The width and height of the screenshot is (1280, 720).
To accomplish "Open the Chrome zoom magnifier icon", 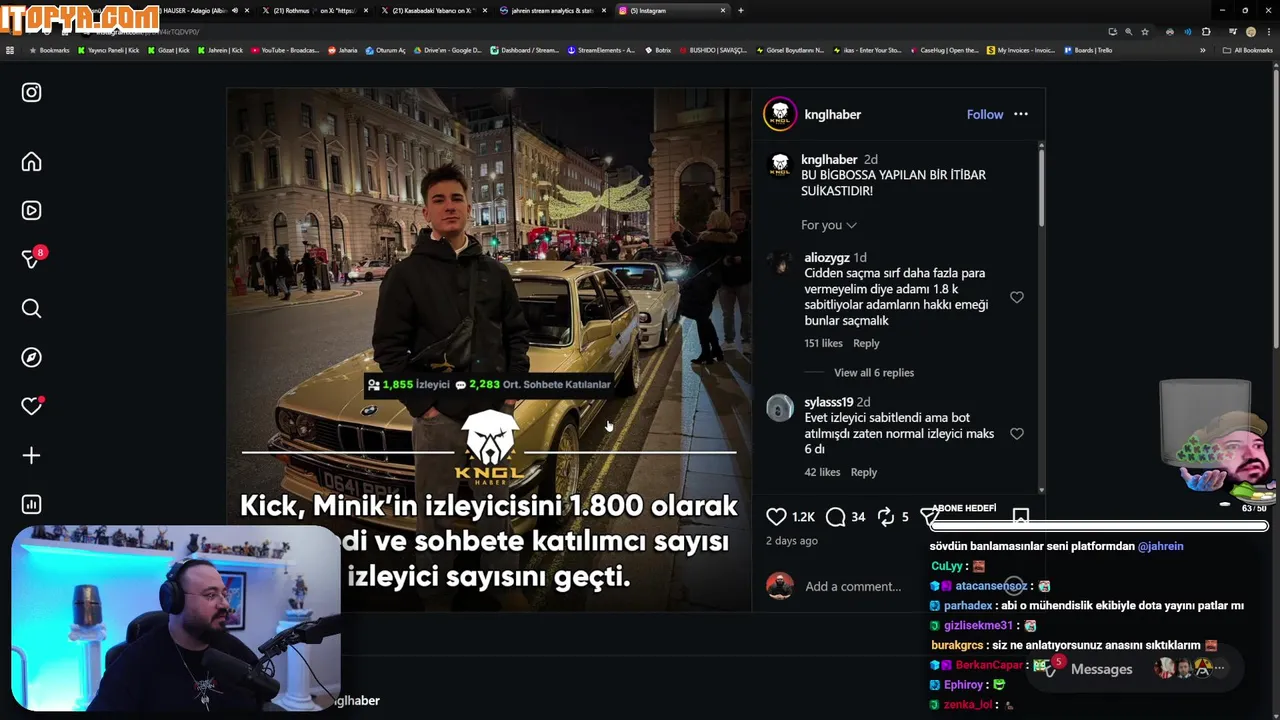I will [x=1129, y=32].
